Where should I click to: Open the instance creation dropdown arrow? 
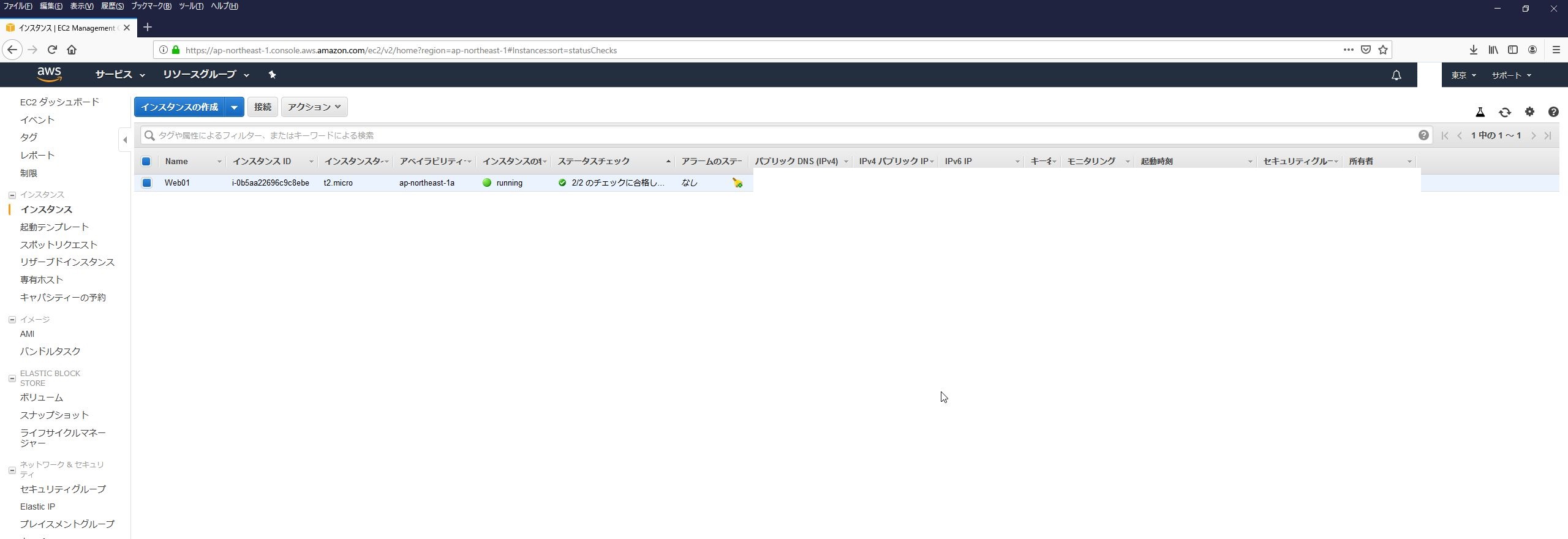tap(234, 107)
